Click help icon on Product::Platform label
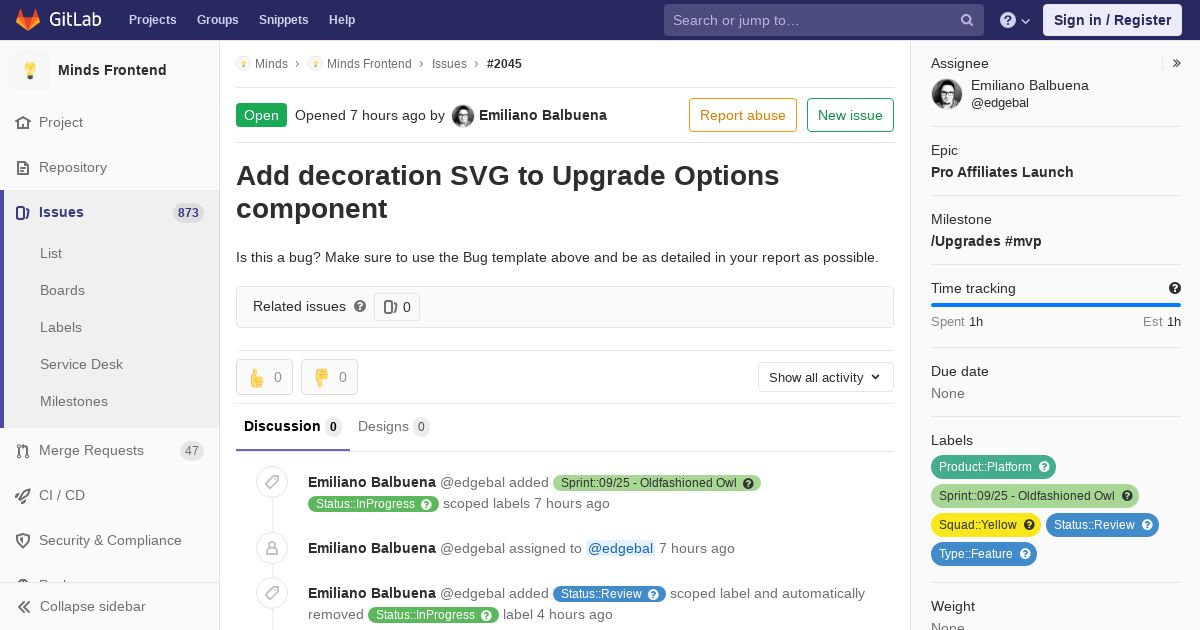This screenshot has height=630, width=1200. (x=1044, y=467)
